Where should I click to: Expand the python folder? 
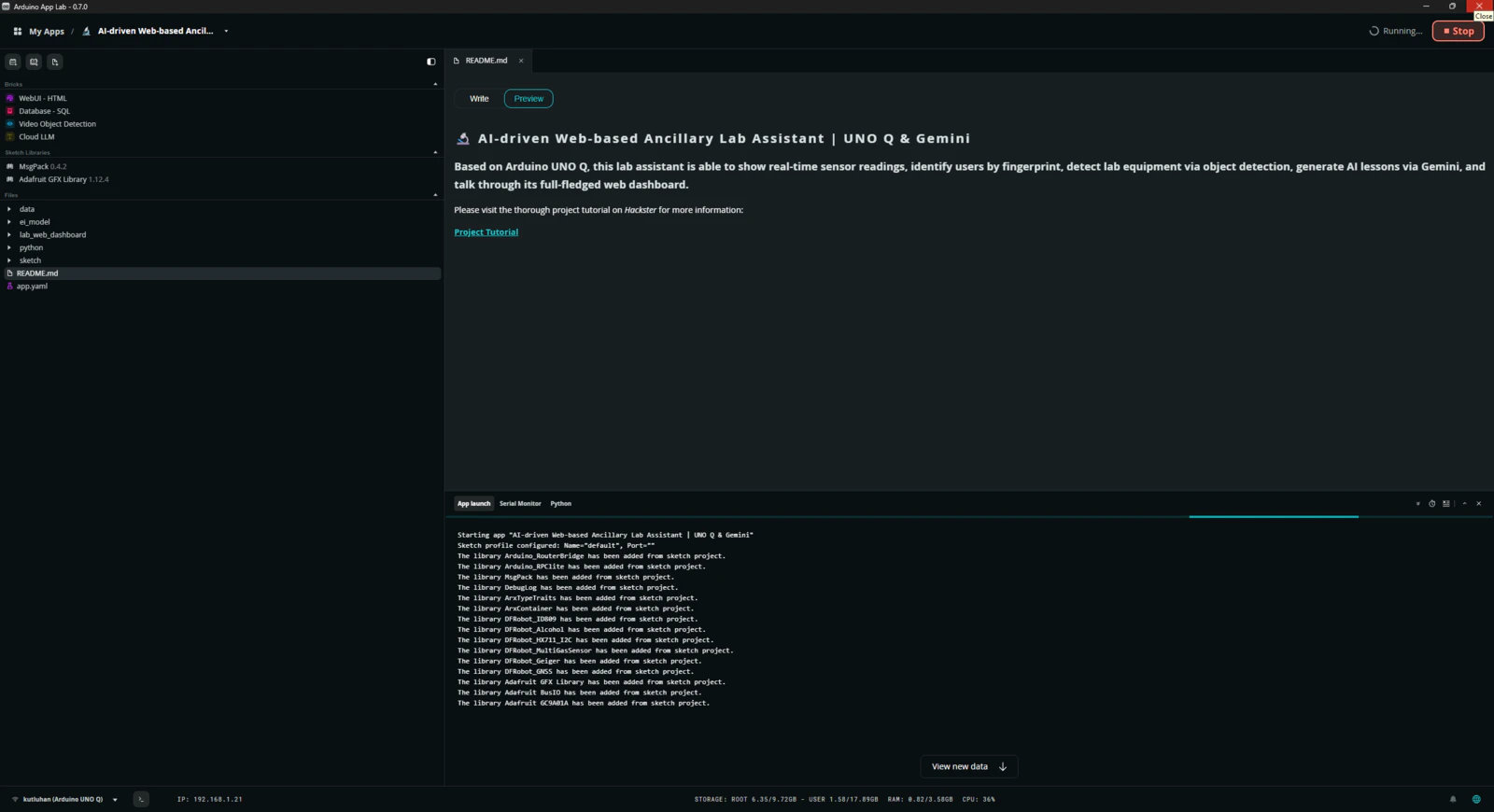9,248
